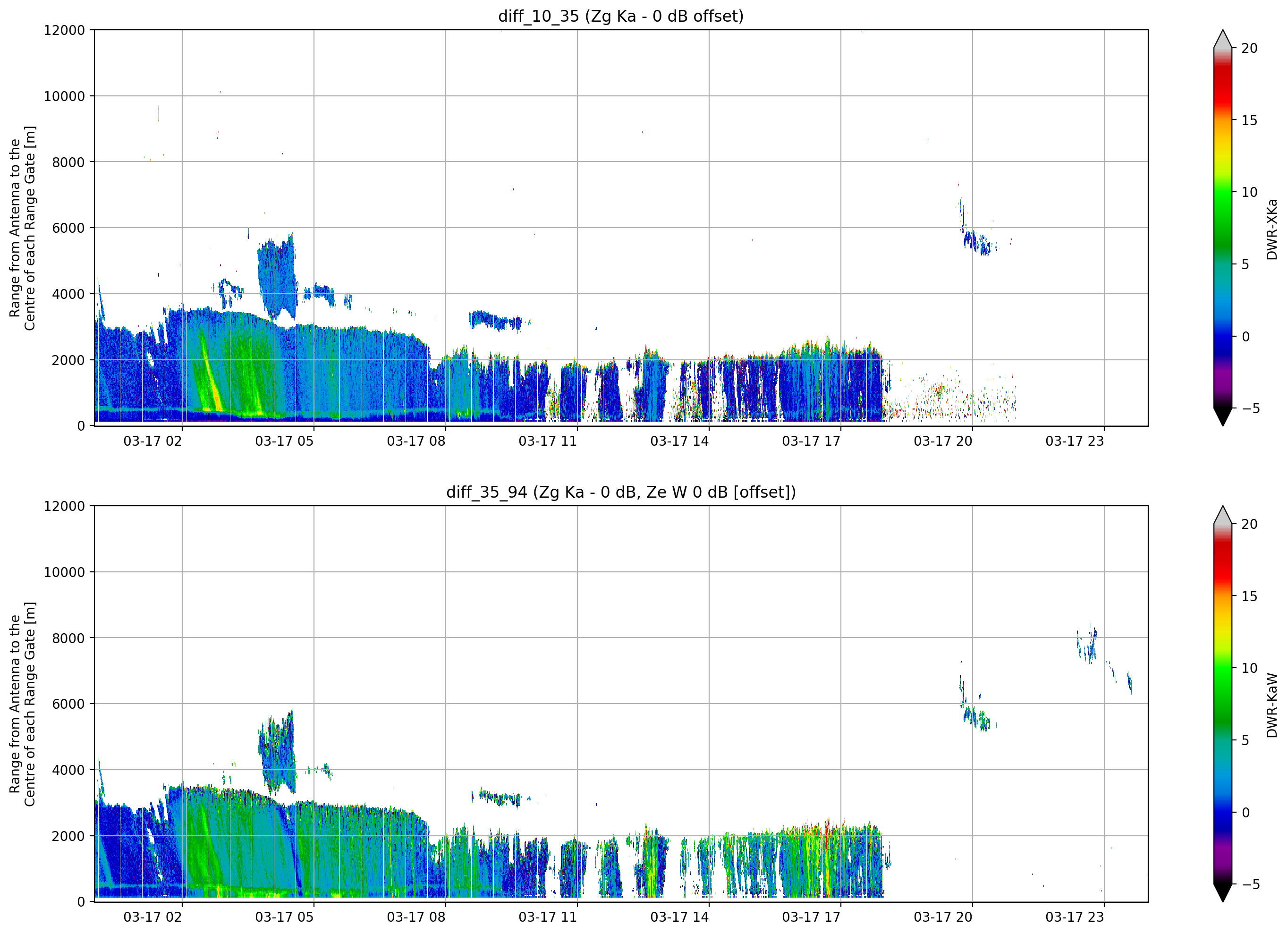This screenshot has width=1288, height=934.
Task: Click the DWR-XKa colorbar label
Action: (1271, 229)
